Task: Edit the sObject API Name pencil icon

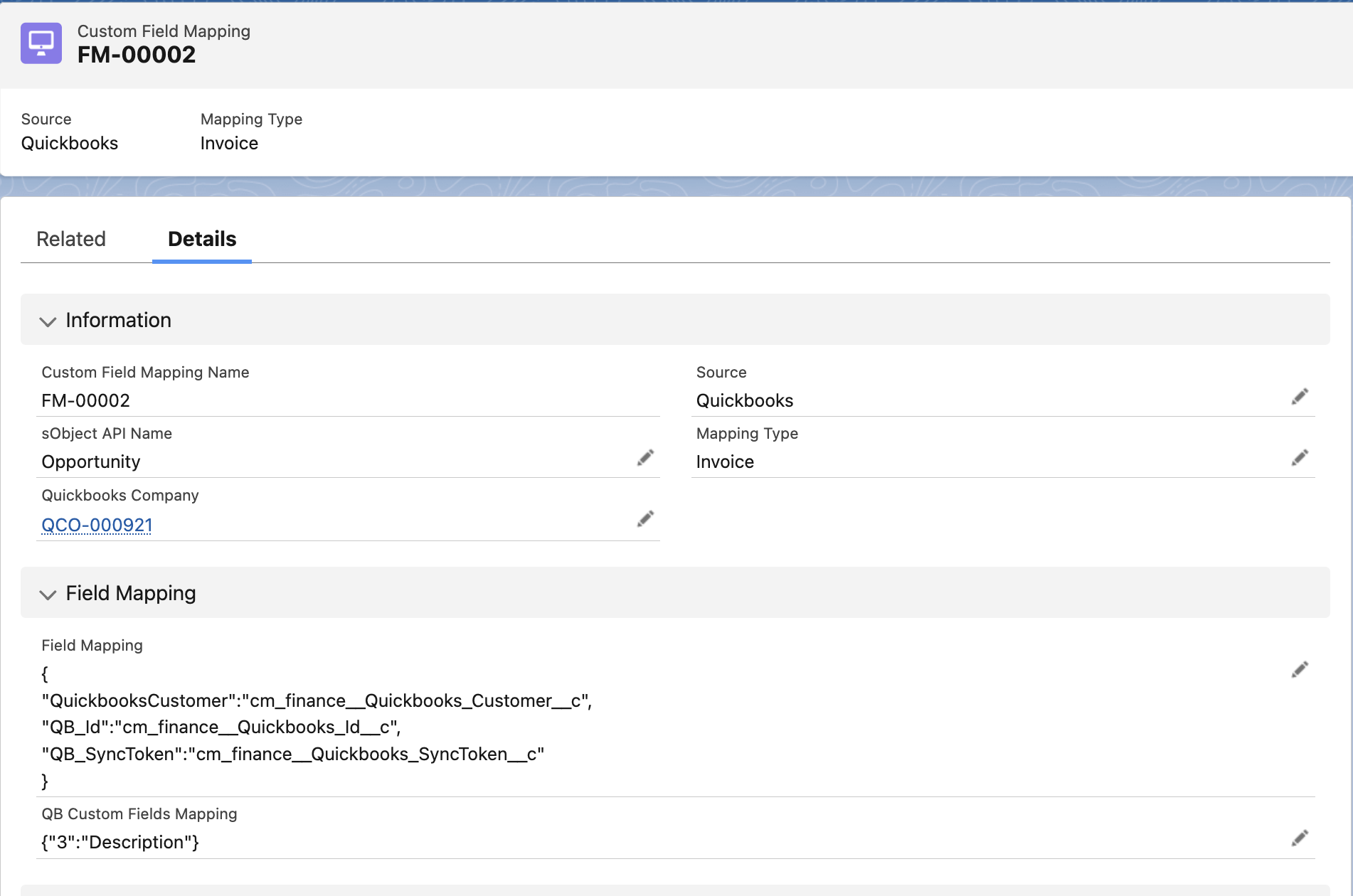Action: pos(645,458)
